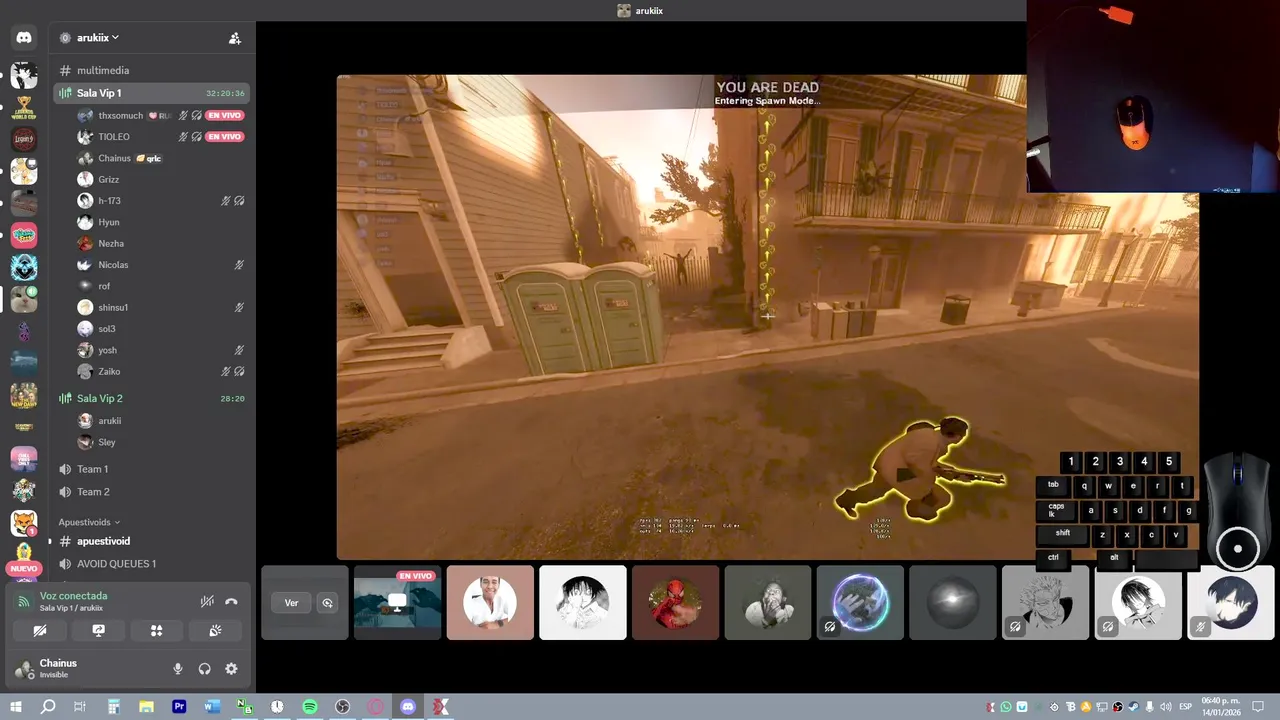The image size is (1280, 720).
Task: Disconnect from the voice channel
Action: point(231,601)
